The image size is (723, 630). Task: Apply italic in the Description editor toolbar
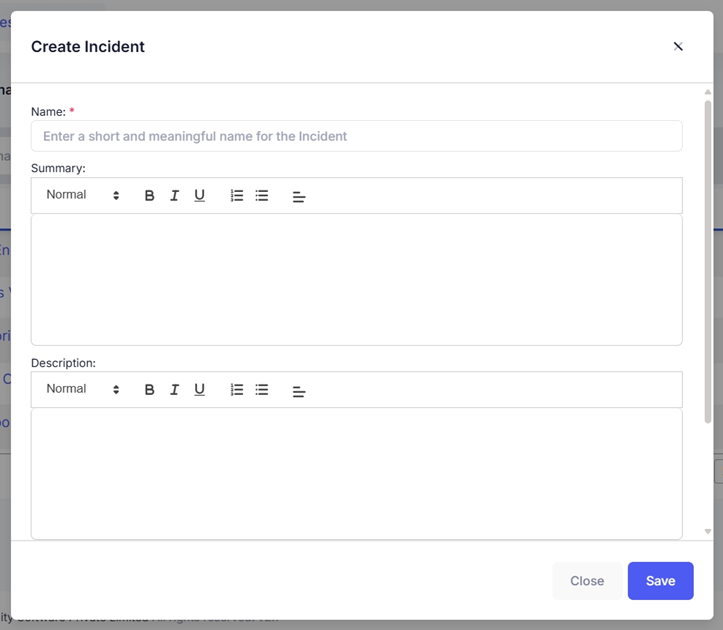pyautogui.click(x=174, y=390)
